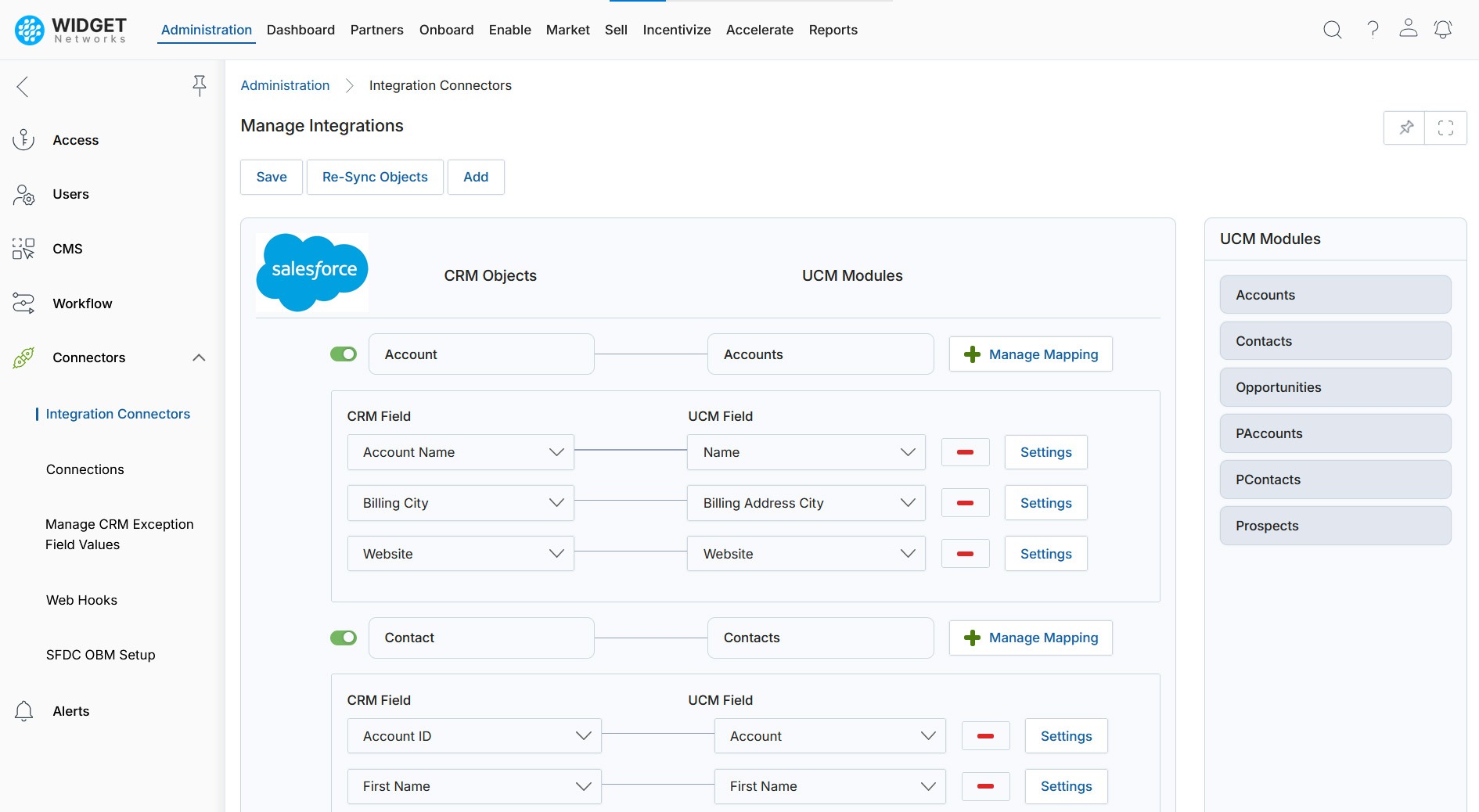
Task: Open the Partners menu
Action: click(x=376, y=30)
